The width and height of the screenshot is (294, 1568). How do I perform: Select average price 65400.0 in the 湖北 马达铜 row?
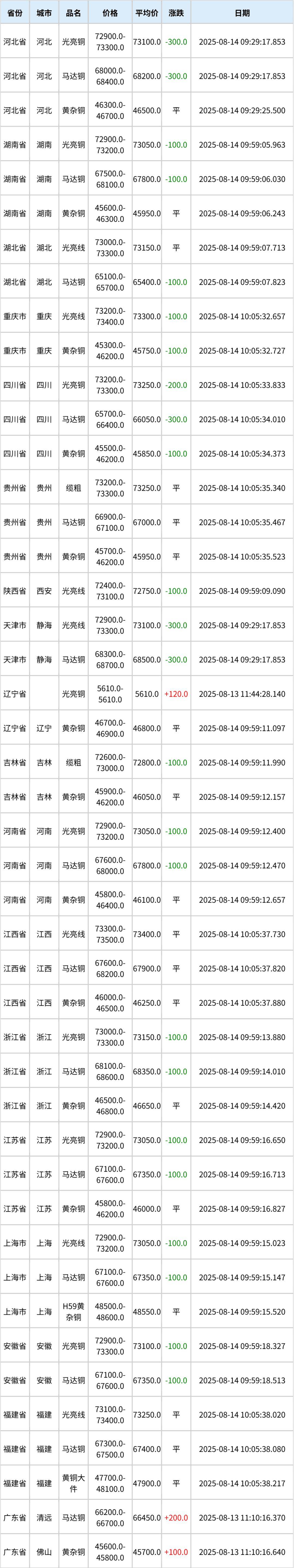(147, 282)
